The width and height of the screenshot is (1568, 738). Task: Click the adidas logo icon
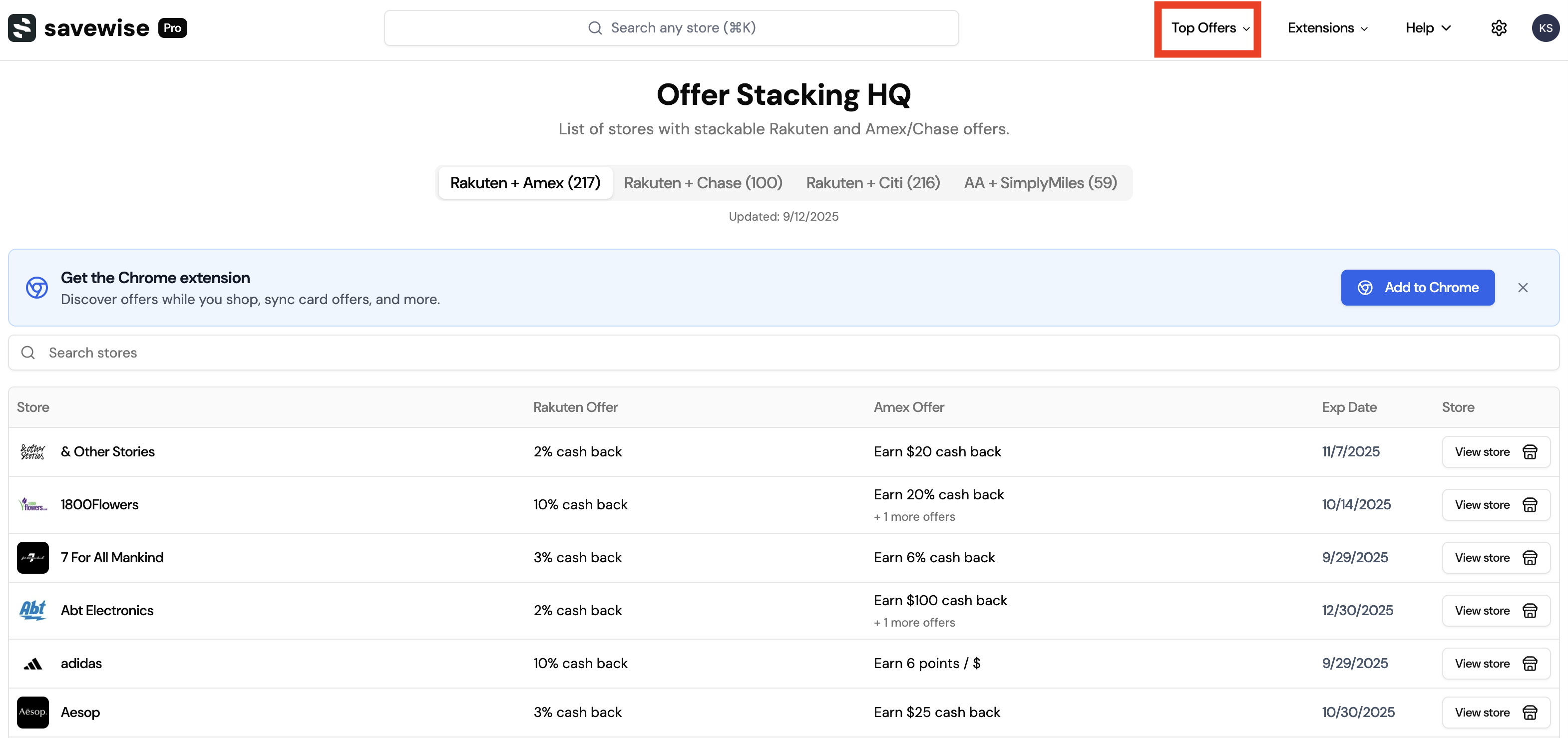33,663
